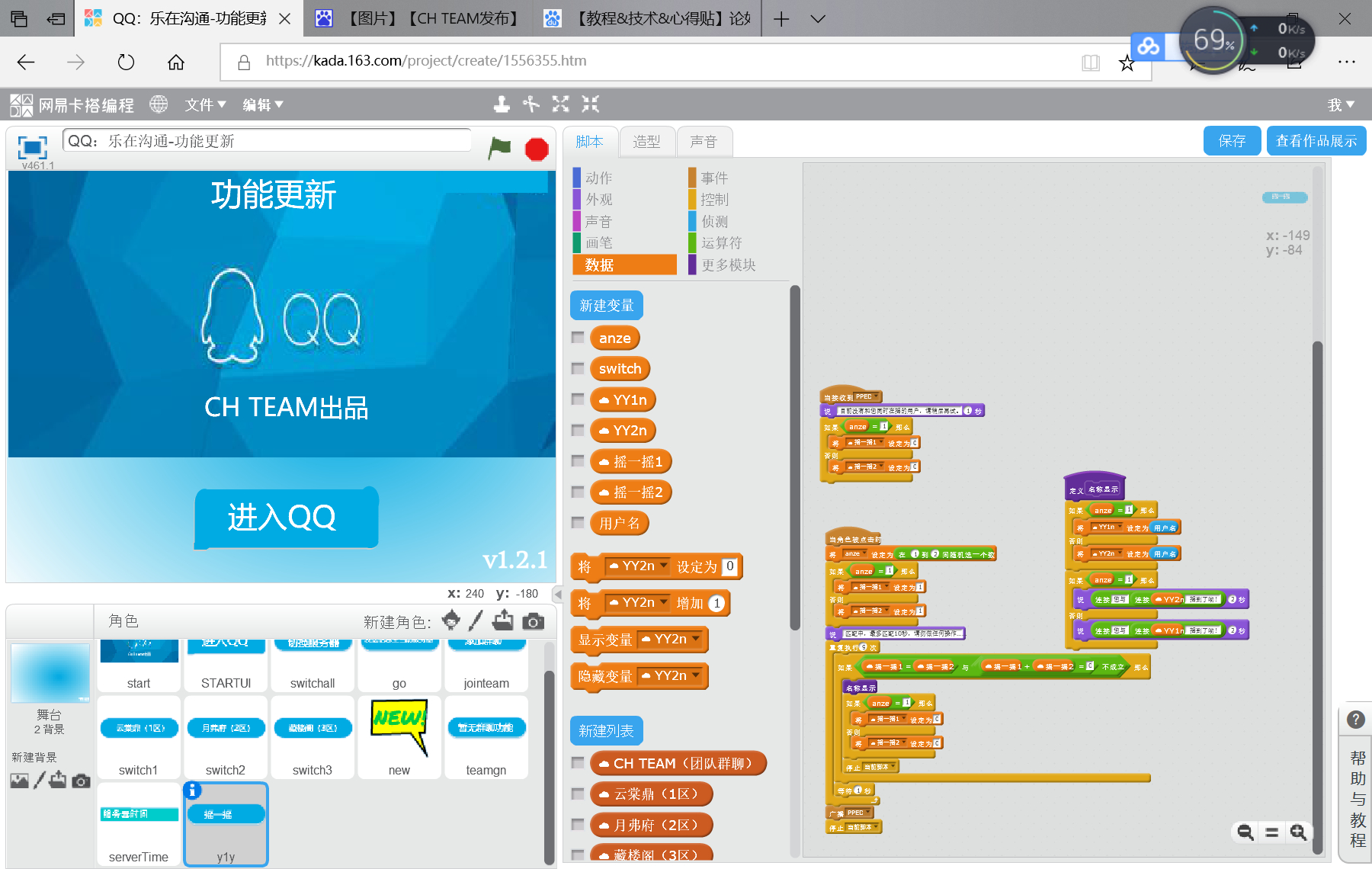Refresh the browser page
This screenshot has height=869, width=1372.
point(126,62)
